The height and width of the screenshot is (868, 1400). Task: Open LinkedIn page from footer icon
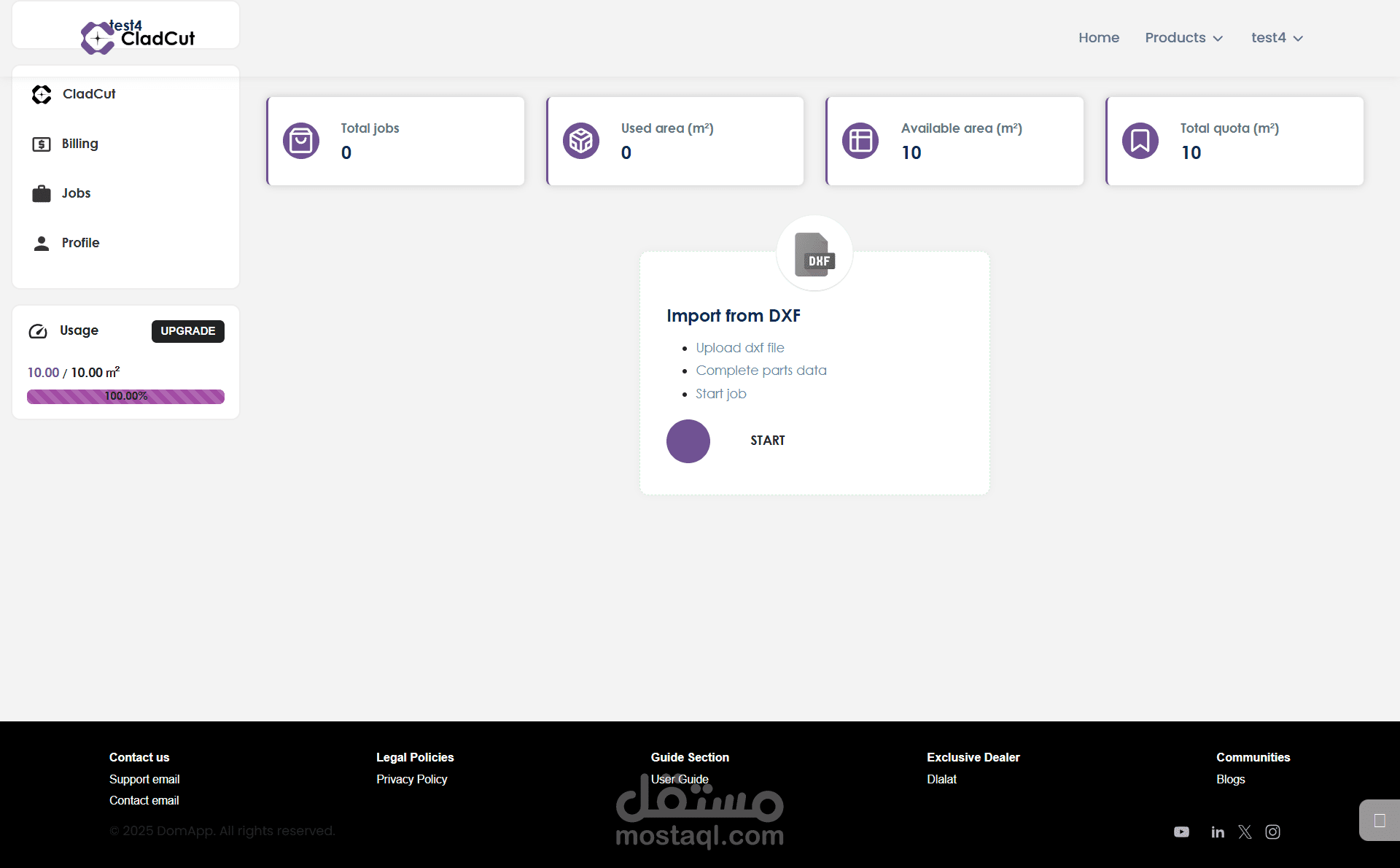click(x=1218, y=832)
